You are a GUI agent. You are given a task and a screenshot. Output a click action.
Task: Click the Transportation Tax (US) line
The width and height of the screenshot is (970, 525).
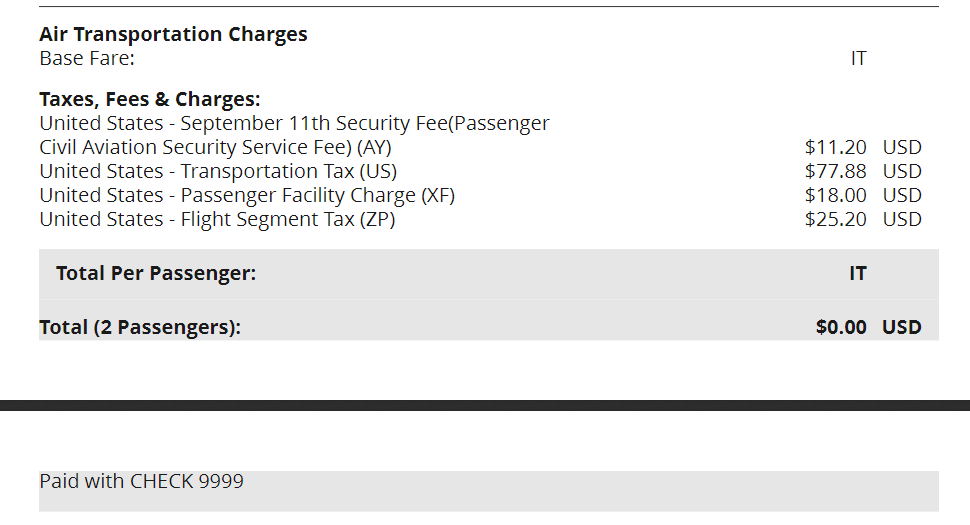pyautogui.click(x=218, y=171)
